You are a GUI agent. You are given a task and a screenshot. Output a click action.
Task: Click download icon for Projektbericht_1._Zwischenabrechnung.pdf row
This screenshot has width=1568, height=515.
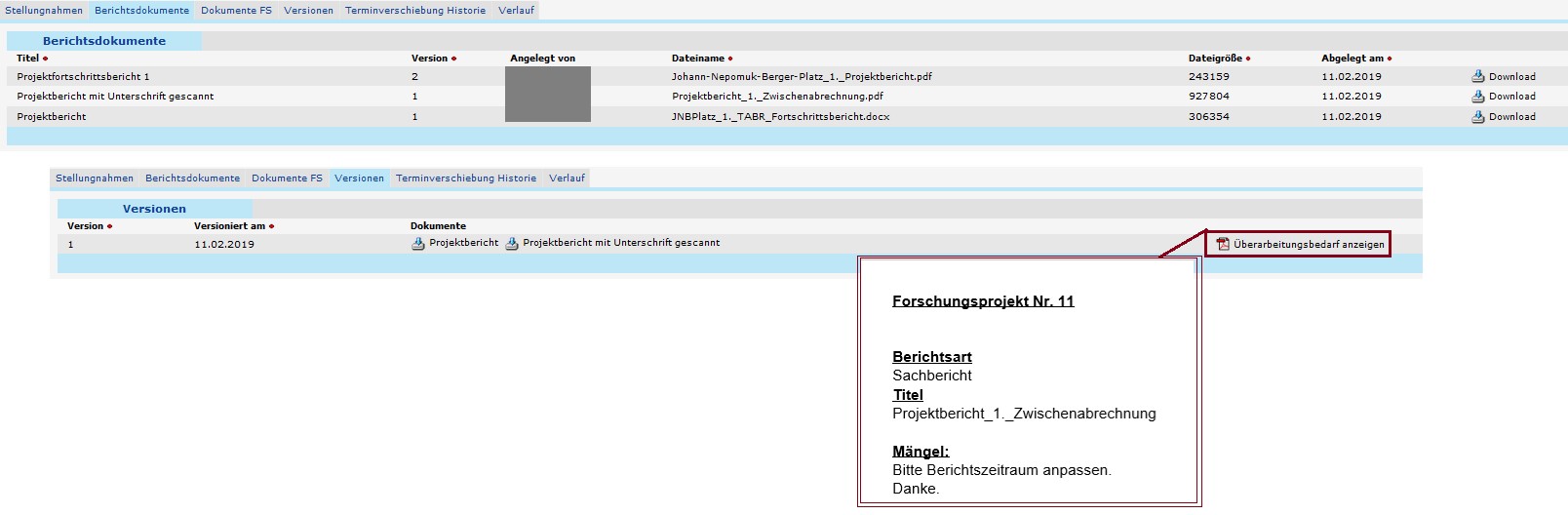point(1478,96)
